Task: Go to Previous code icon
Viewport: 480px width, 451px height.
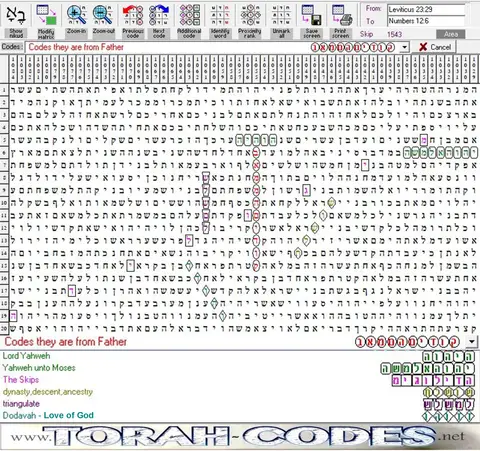Action: click(133, 15)
